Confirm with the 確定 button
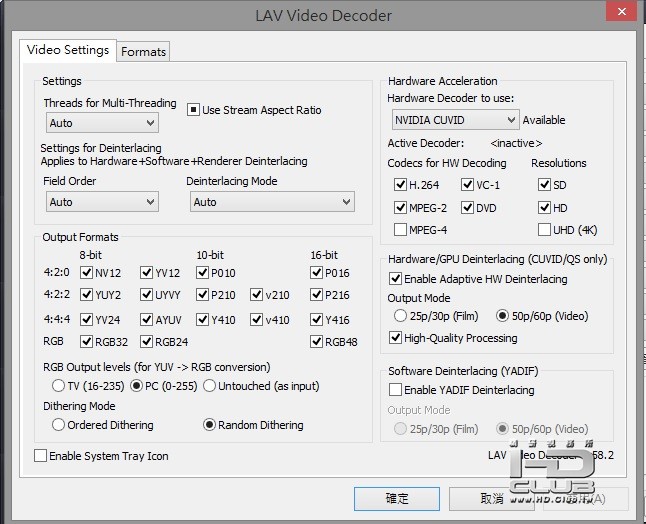 click(x=397, y=499)
